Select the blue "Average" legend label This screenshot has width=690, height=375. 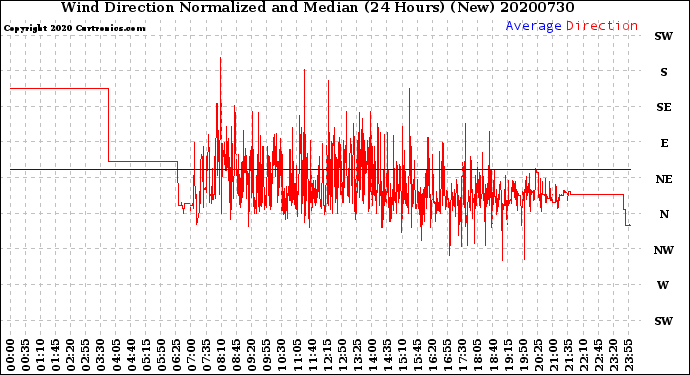[533, 26]
